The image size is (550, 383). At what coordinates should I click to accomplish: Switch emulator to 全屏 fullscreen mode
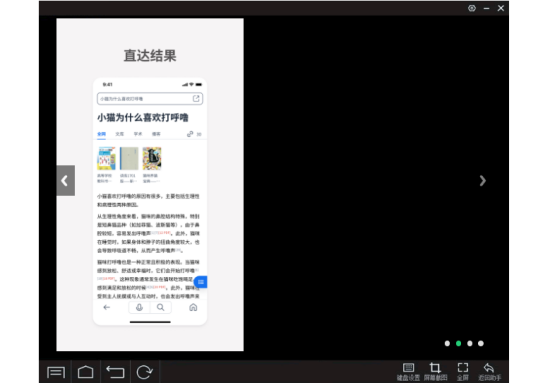[463, 372]
